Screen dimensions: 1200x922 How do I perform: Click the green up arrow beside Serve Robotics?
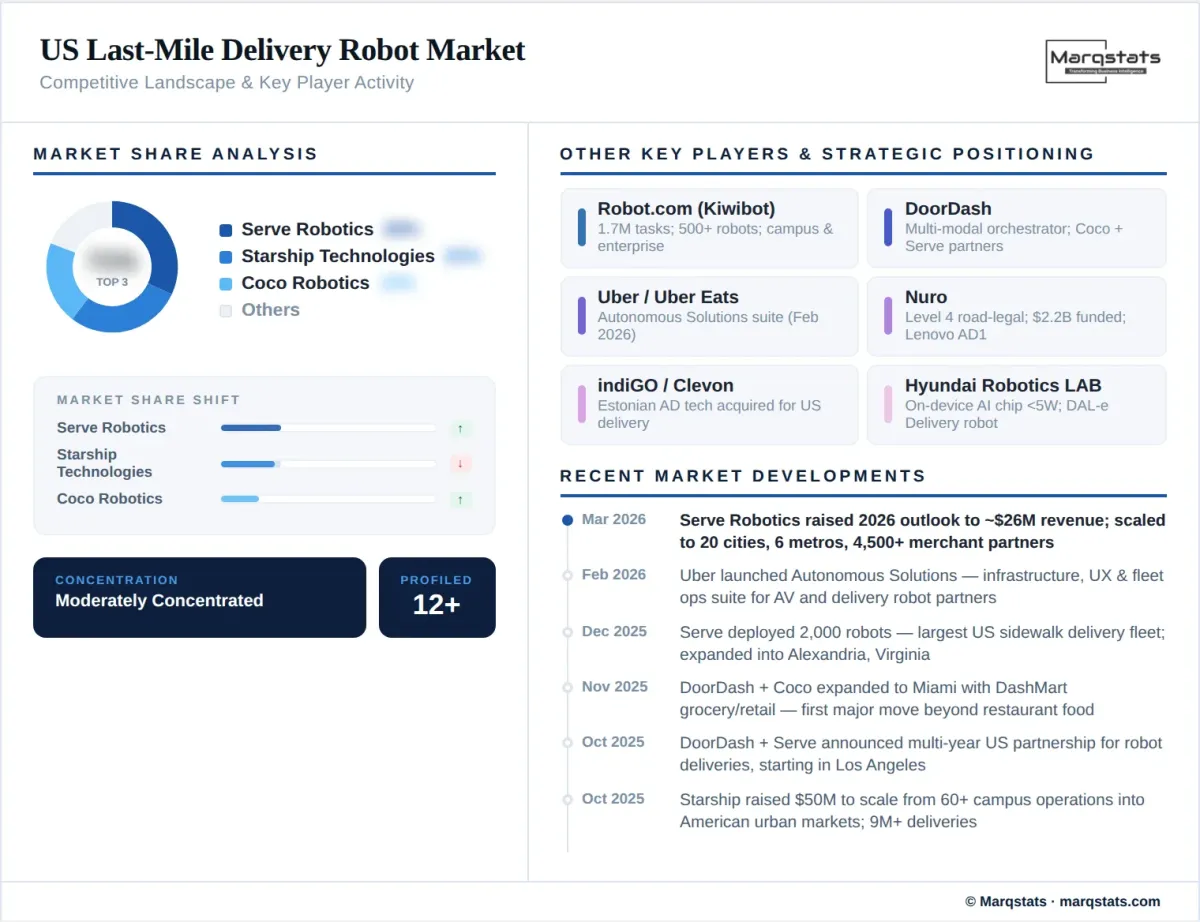(460, 428)
